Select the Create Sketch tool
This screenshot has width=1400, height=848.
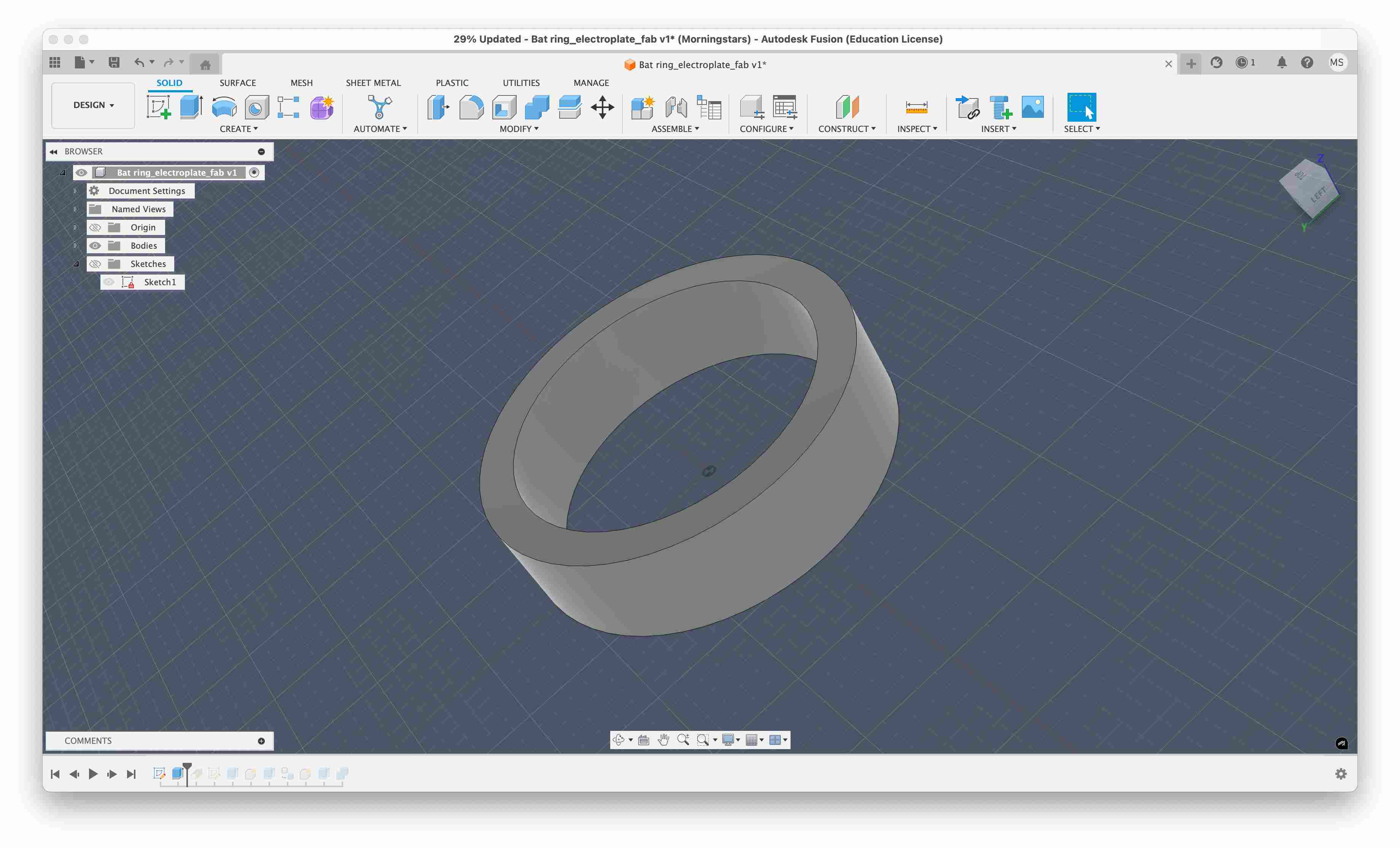[x=159, y=107]
